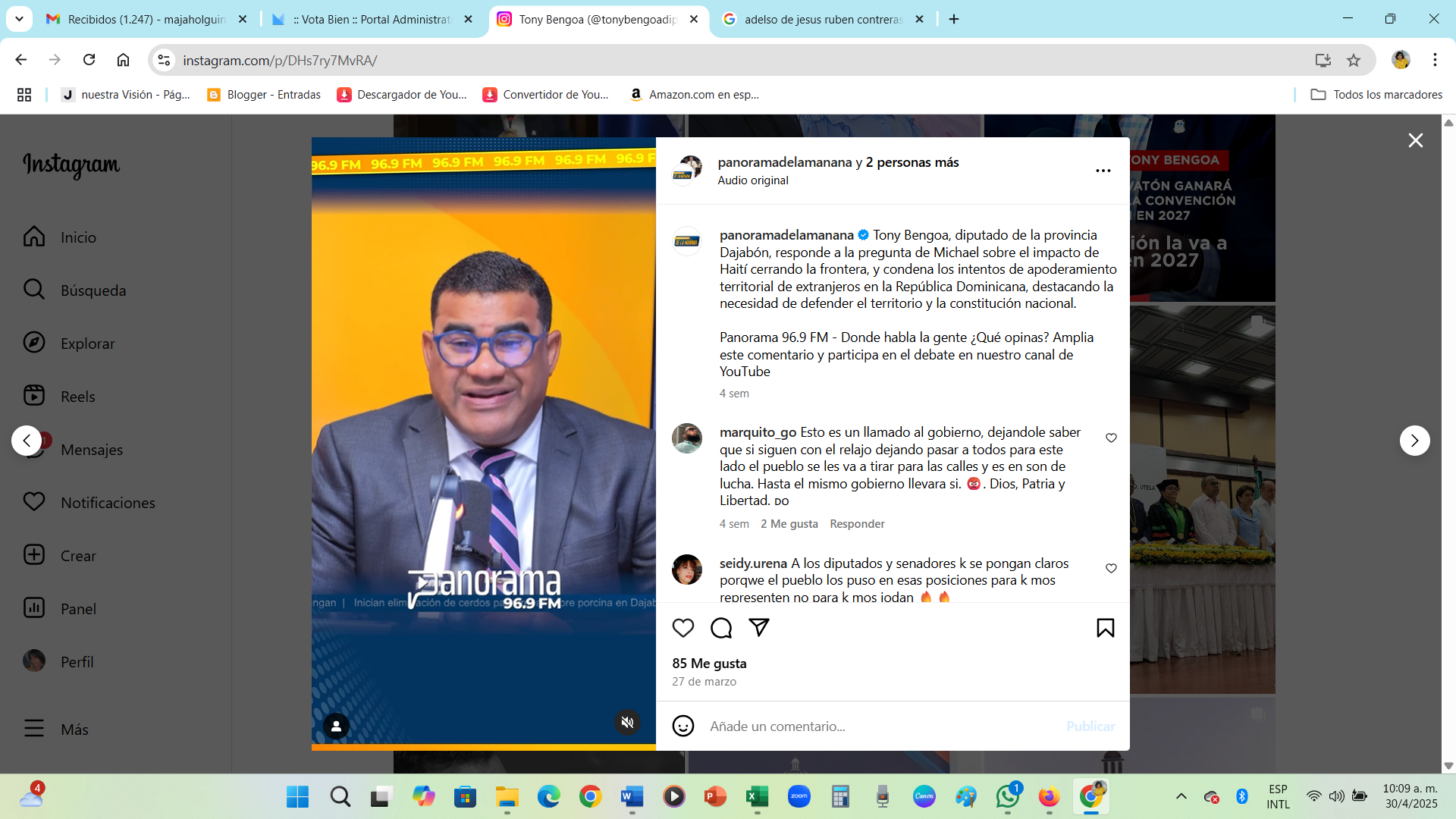Open Audio original link
Screen dimensions: 1456x819
click(x=753, y=180)
